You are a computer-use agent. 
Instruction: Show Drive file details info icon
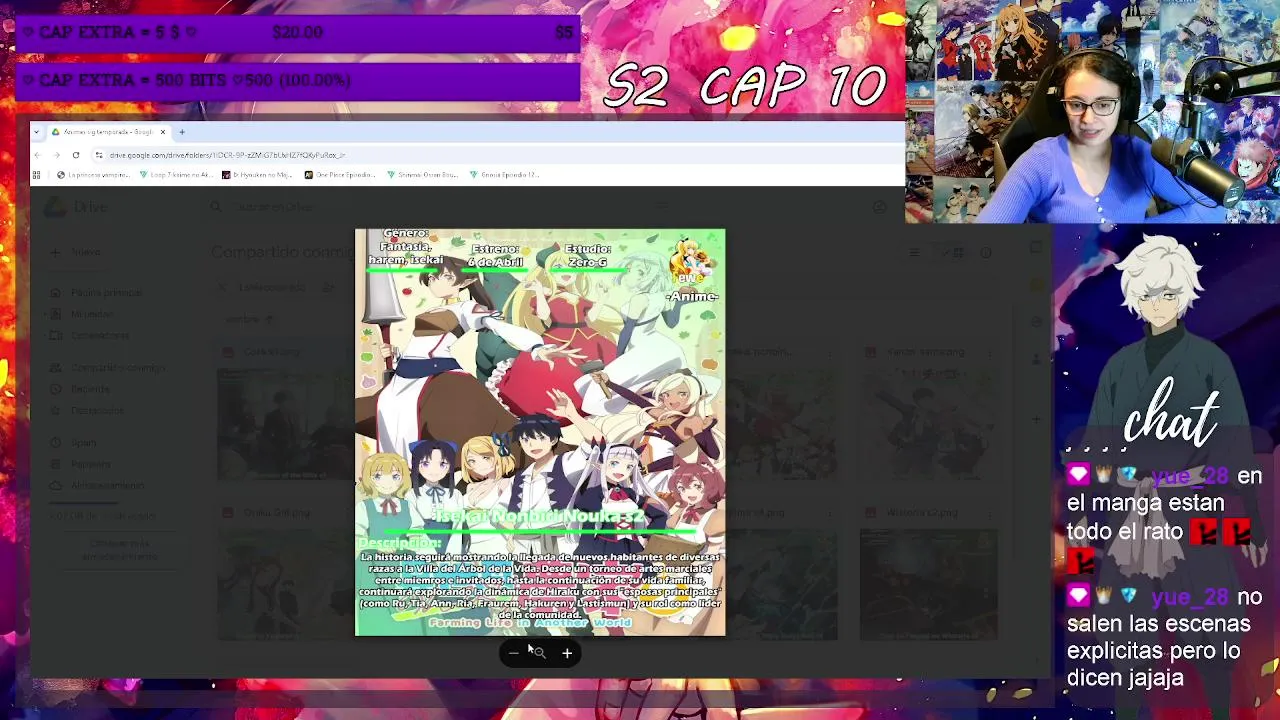[986, 253]
